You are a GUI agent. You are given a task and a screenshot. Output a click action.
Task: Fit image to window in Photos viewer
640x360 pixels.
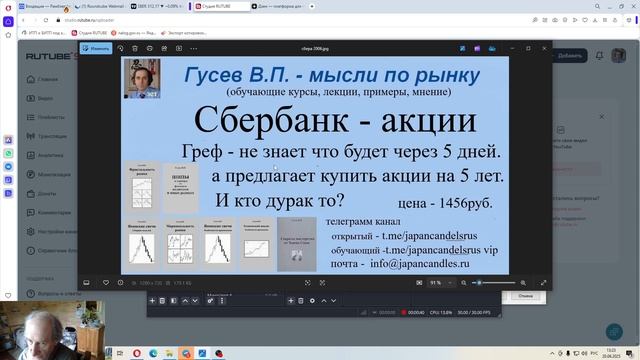tap(419, 282)
